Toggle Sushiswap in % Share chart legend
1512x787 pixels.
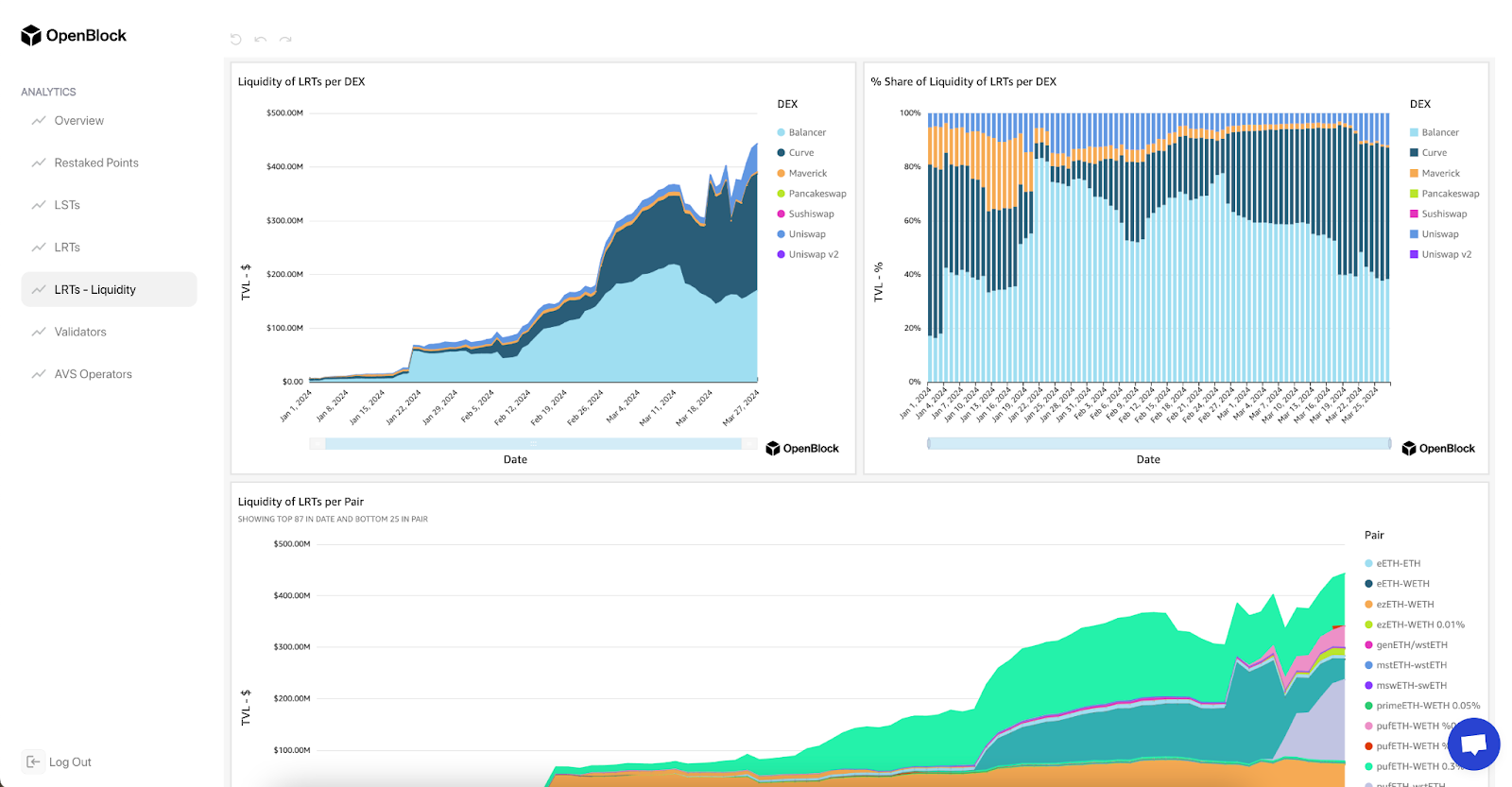coord(1438,214)
